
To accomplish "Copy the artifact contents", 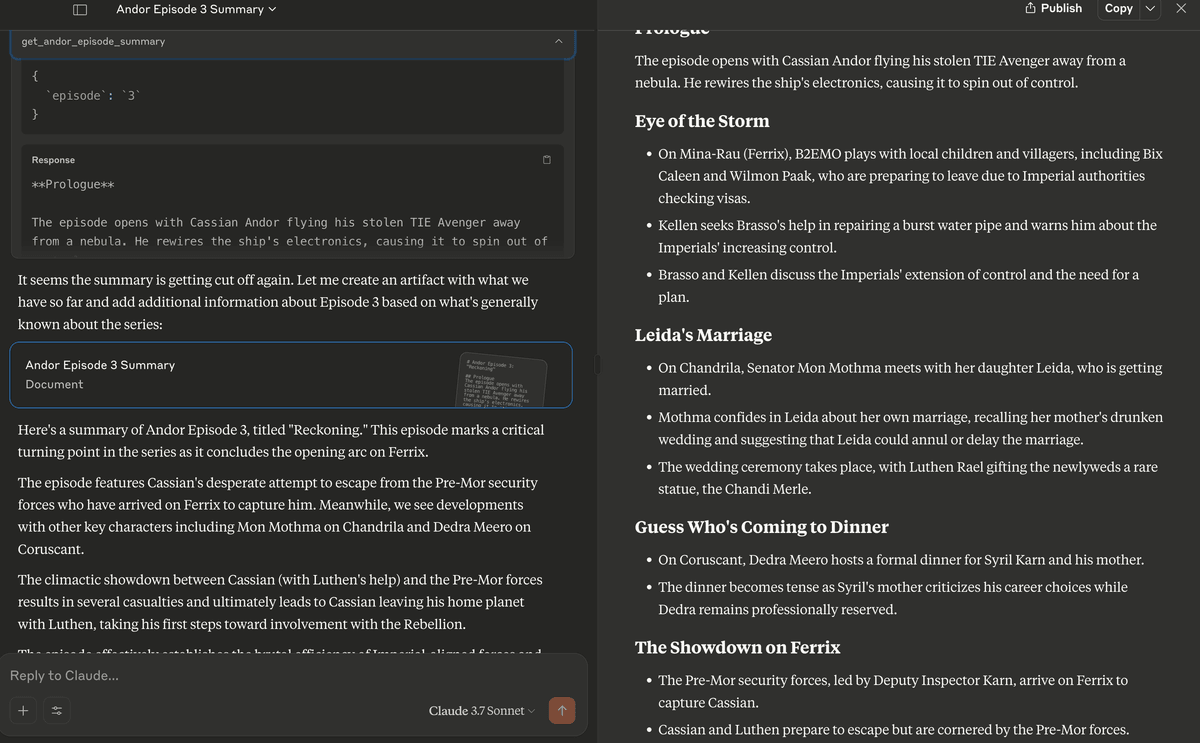I will pos(1118,8).
